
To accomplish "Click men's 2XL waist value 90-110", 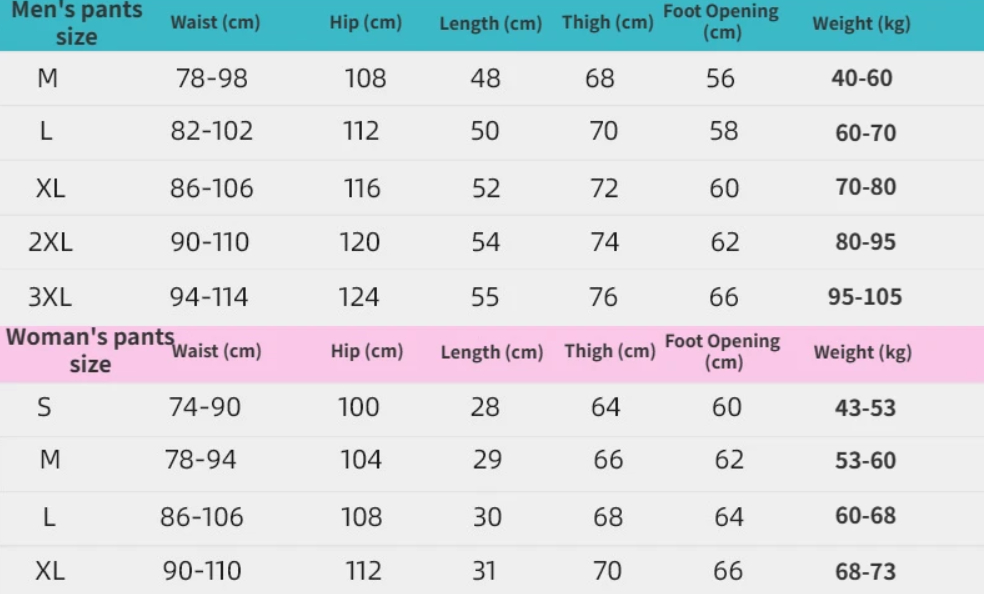I will point(209,243).
